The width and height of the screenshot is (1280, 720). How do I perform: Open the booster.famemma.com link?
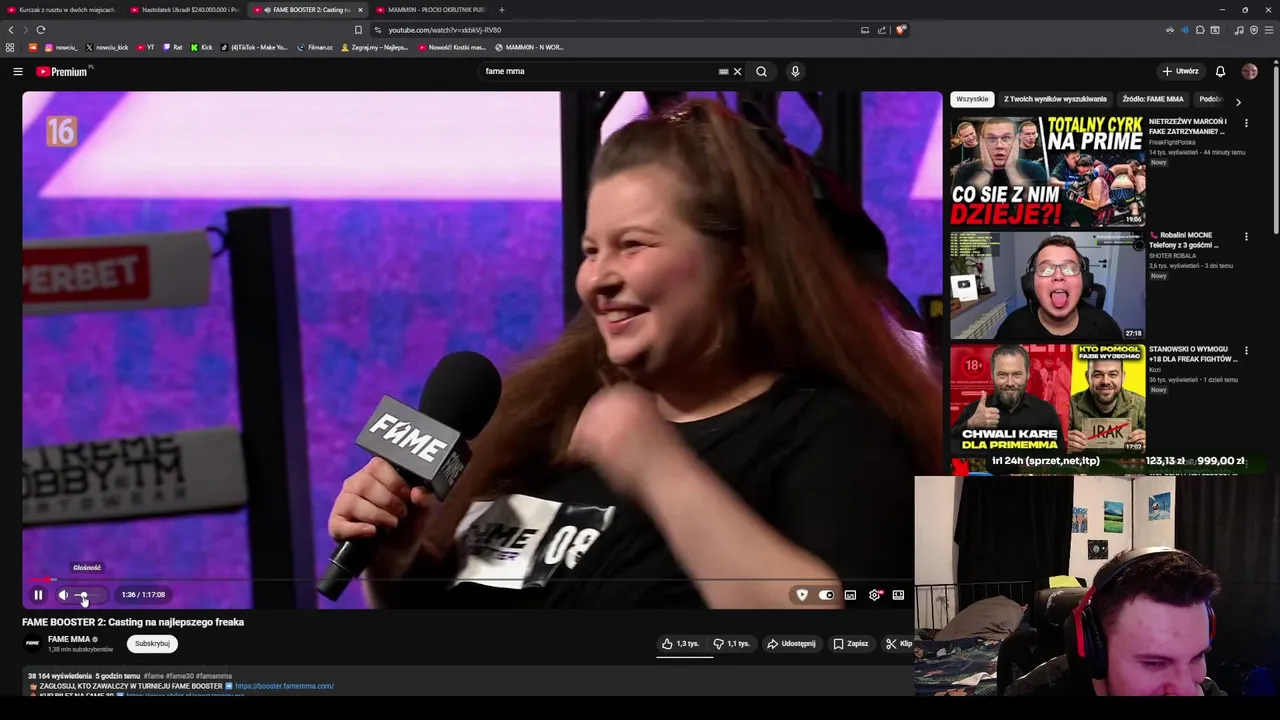pos(284,686)
